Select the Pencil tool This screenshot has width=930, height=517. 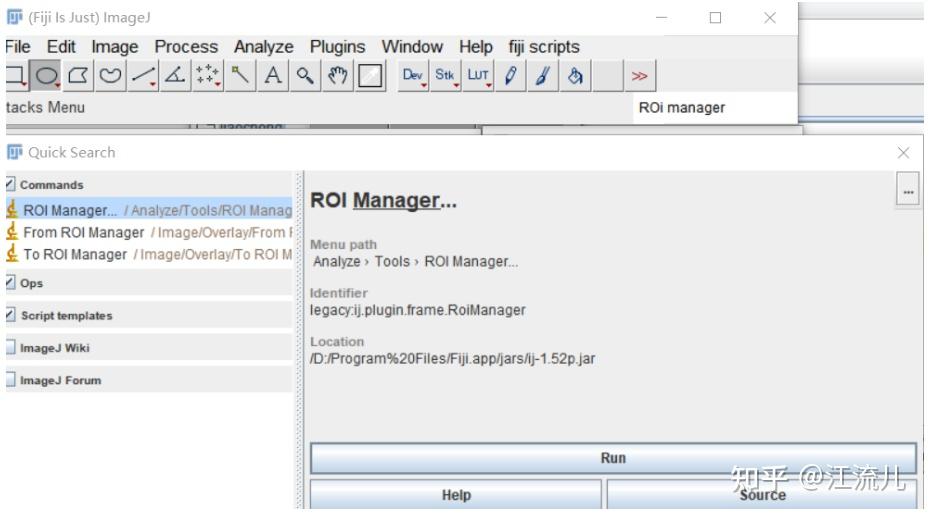(510, 76)
